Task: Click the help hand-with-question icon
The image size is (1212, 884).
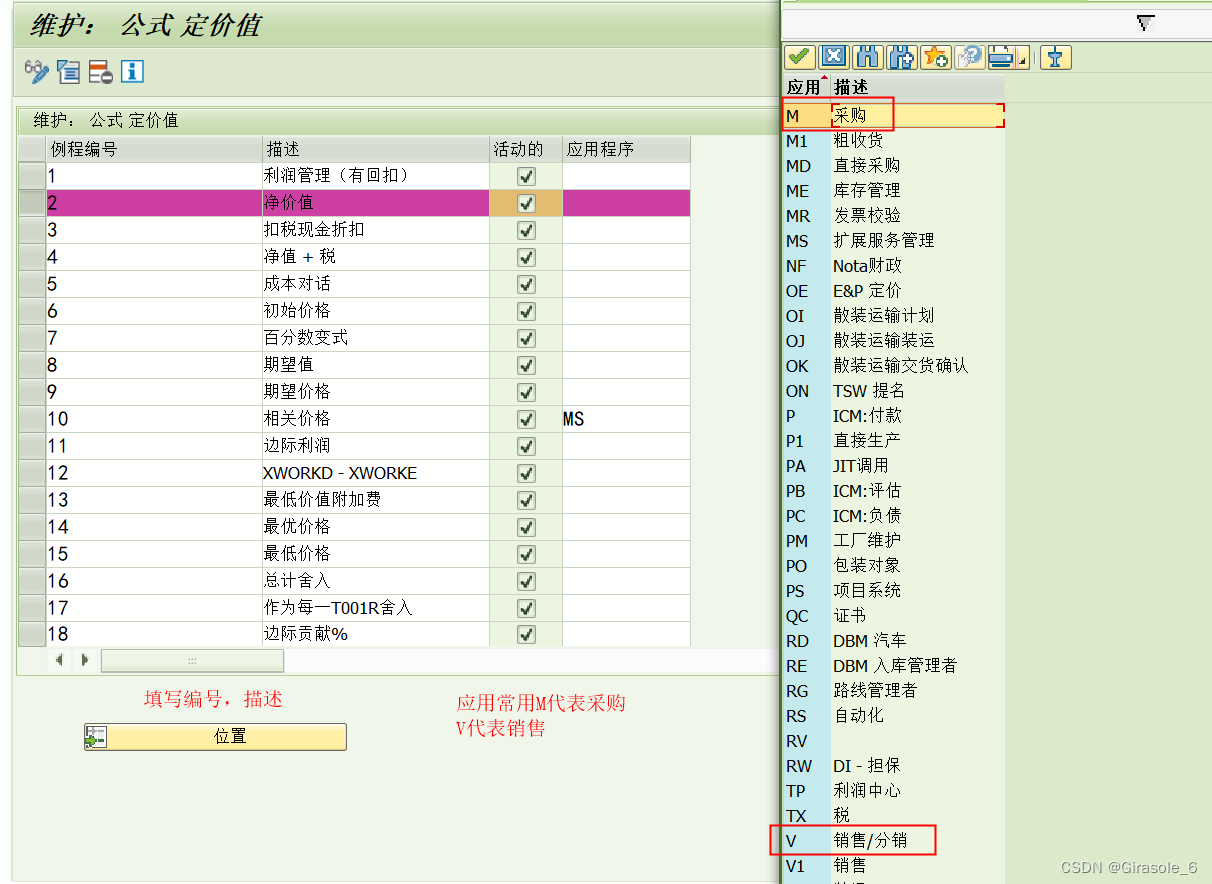Action: 969,57
